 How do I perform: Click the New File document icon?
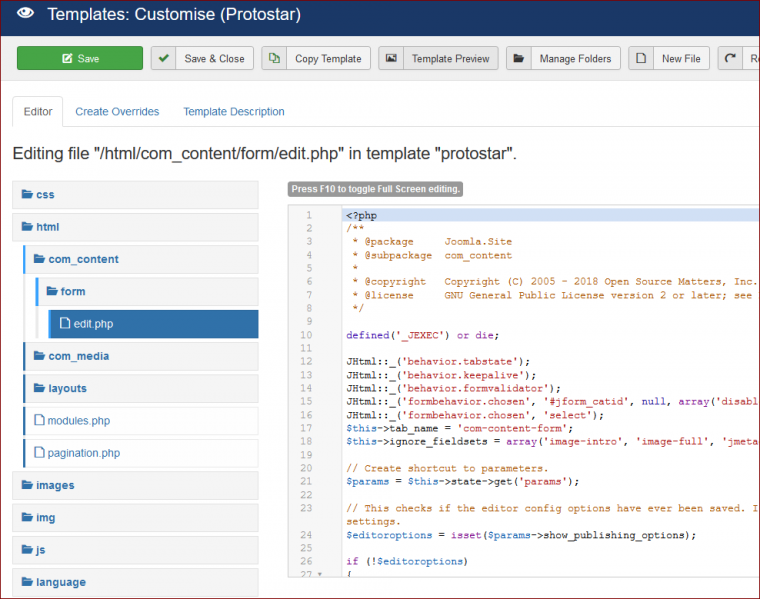coord(641,59)
